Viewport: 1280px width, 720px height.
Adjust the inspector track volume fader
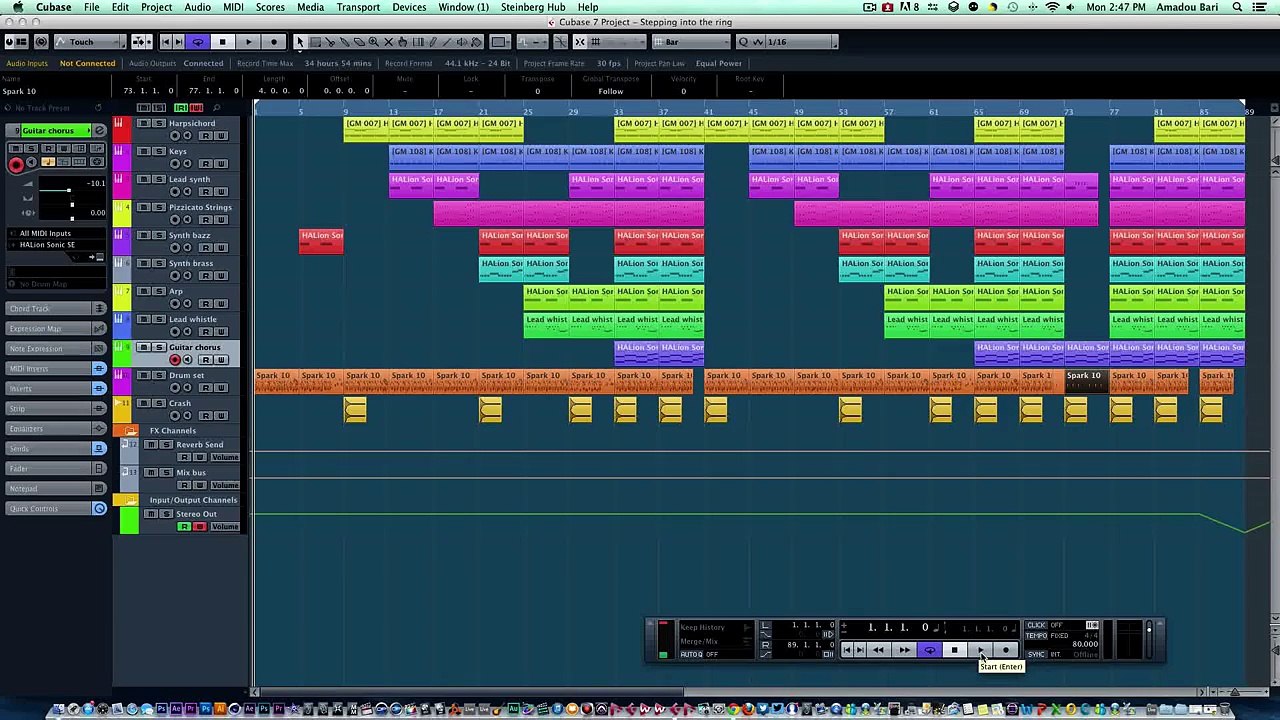pos(69,190)
